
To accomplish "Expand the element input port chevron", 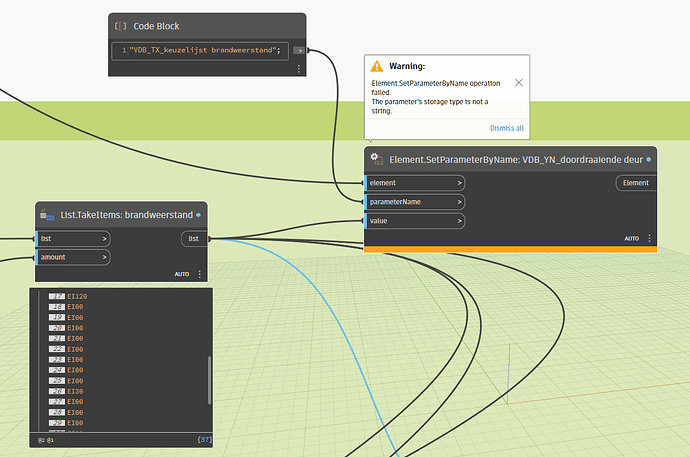I will [459, 183].
